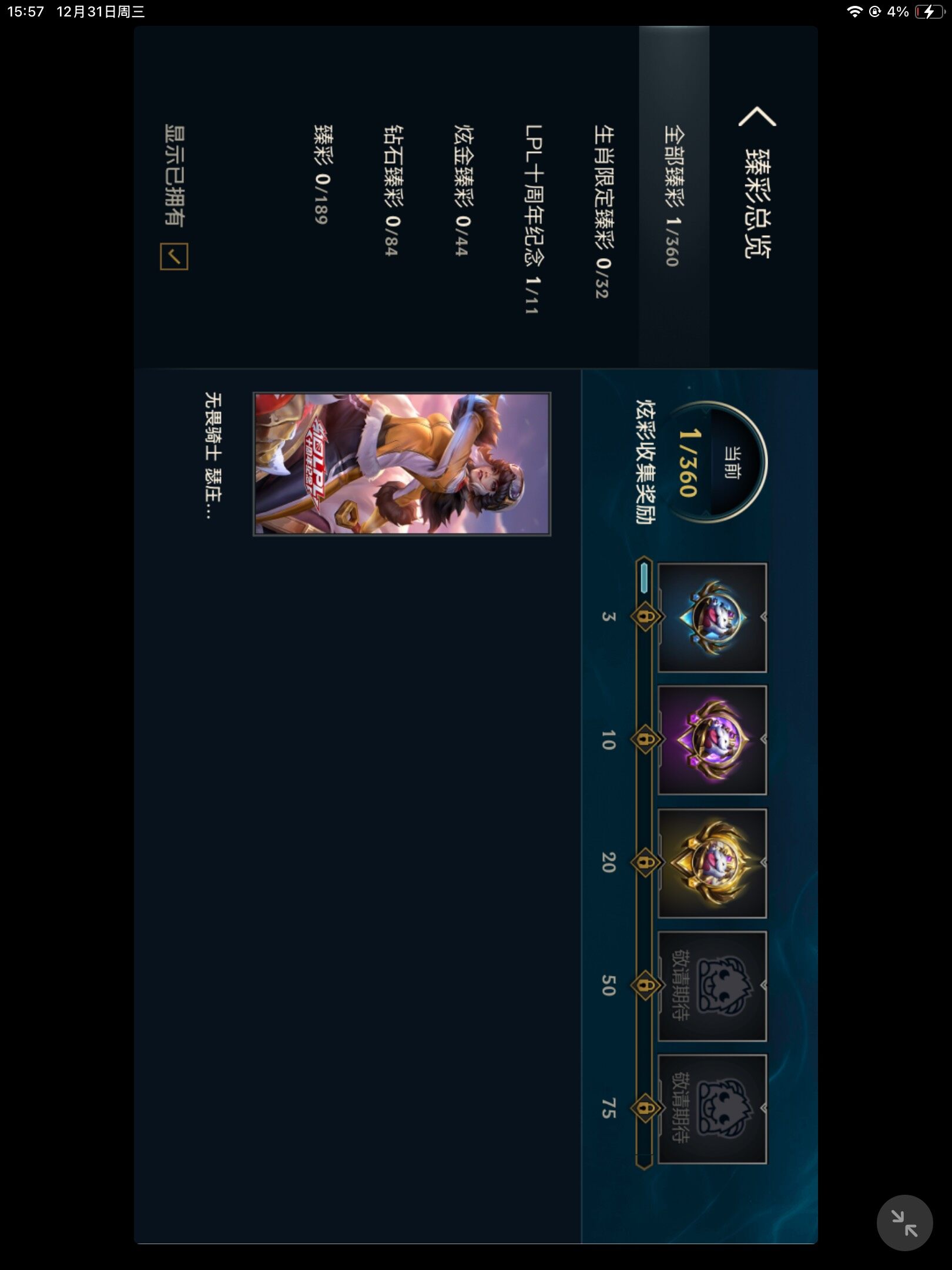Switch to LPL十周年纪念 1/11 category
Viewport: 952px width, 1270px height.
coord(534,219)
